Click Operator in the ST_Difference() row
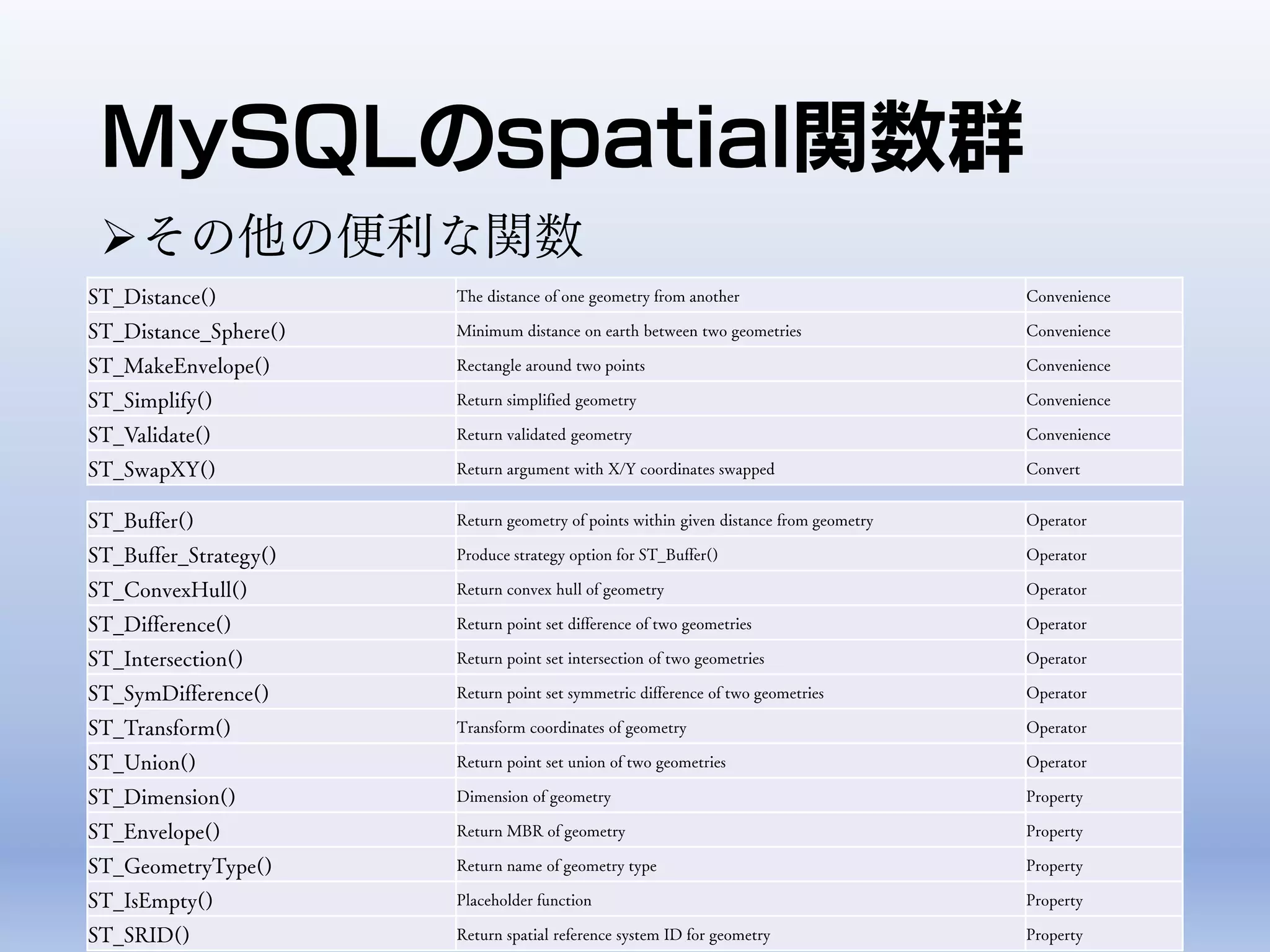 (1056, 625)
